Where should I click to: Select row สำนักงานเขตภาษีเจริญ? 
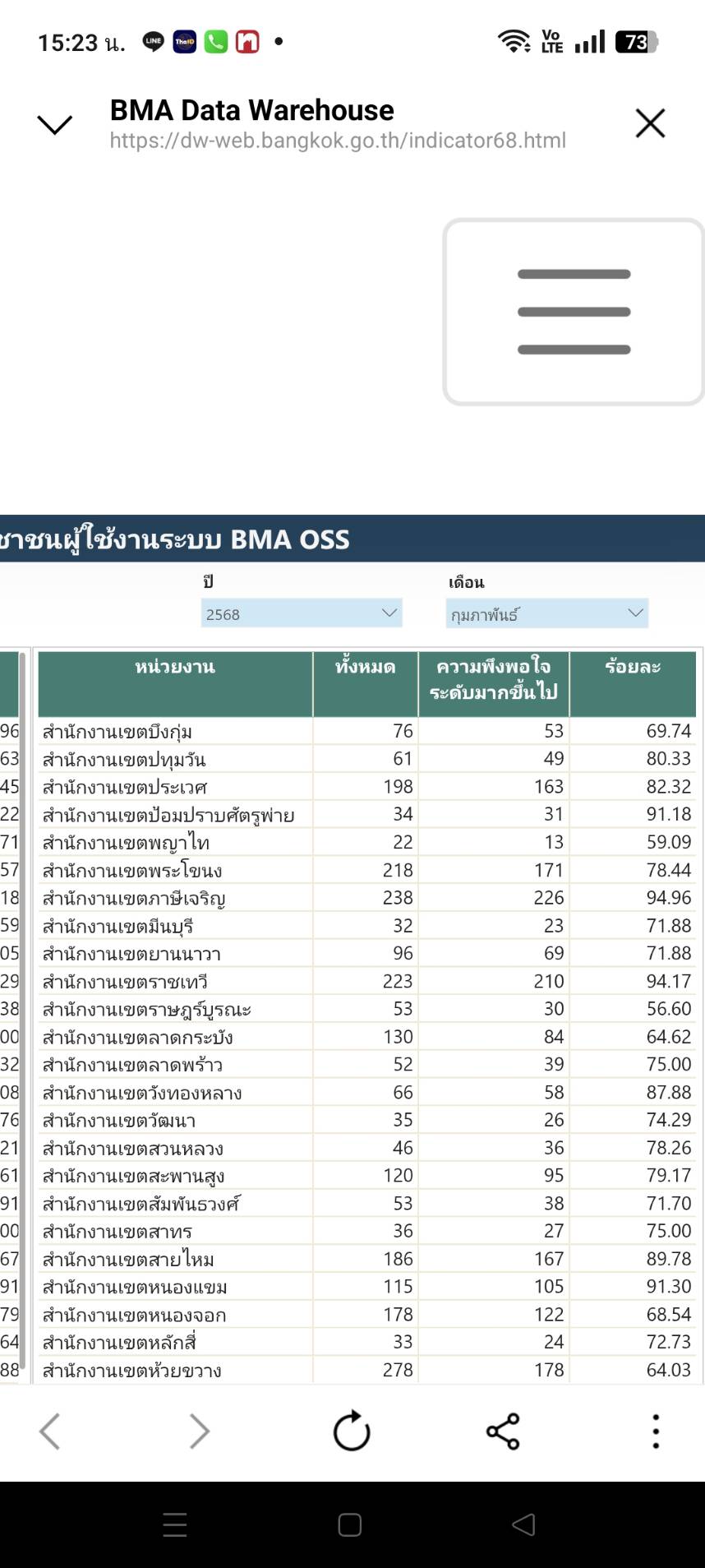(366, 898)
